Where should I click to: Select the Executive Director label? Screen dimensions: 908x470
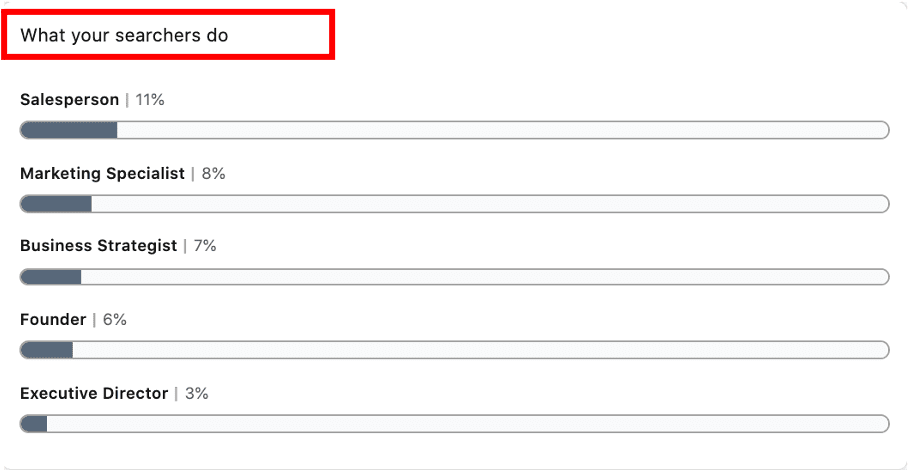tap(94, 394)
